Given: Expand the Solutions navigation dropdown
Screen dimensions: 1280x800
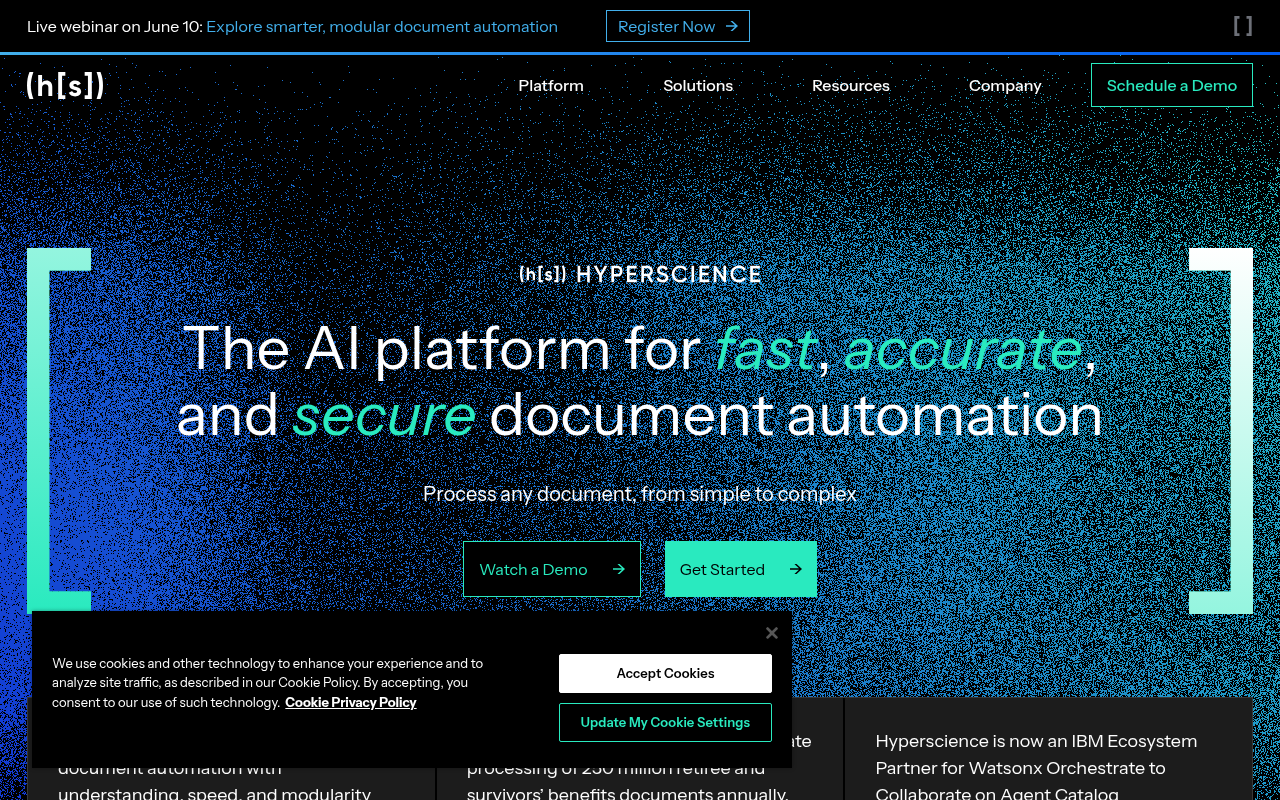Looking at the screenshot, I should [698, 85].
